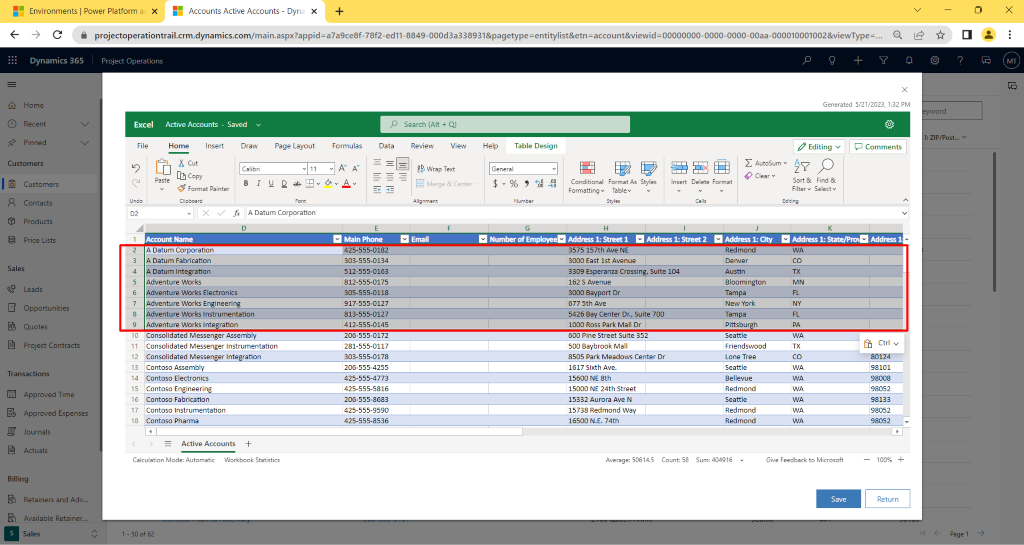Switch to the Page Layout tab
The width and height of the screenshot is (1024, 545).
point(294,146)
